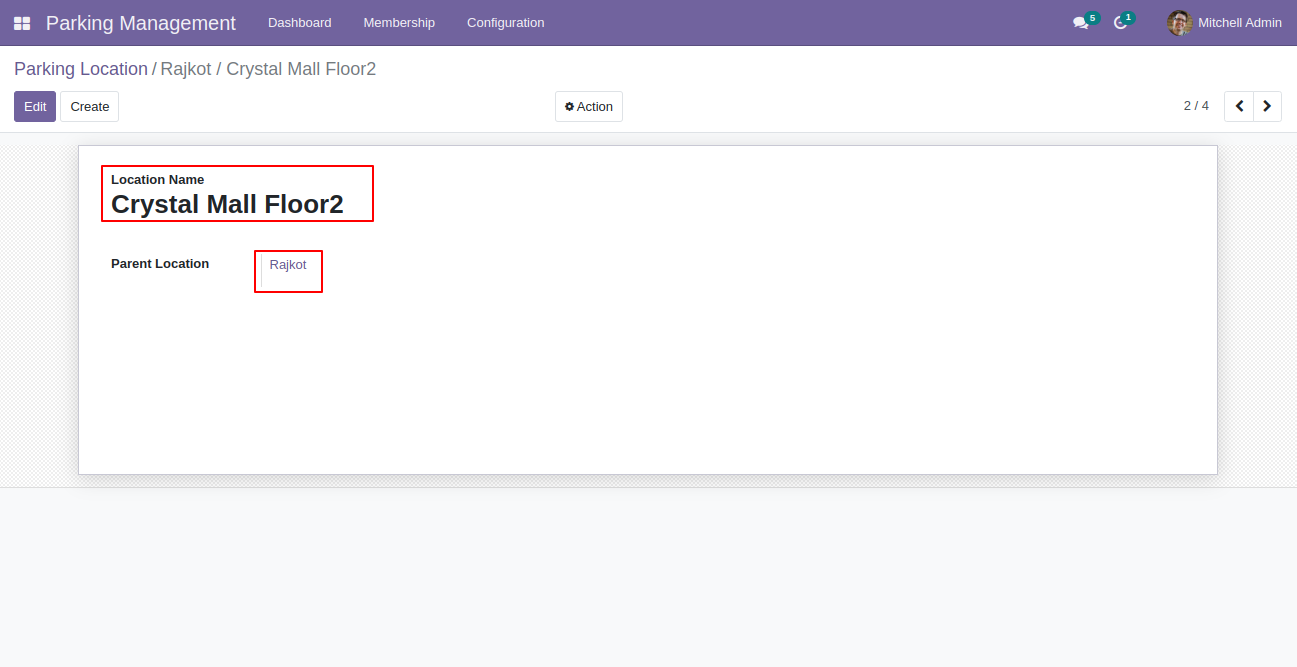Click Mitchell Admin avatar picture
Screen dimensions: 1297x667
(x=1180, y=23)
